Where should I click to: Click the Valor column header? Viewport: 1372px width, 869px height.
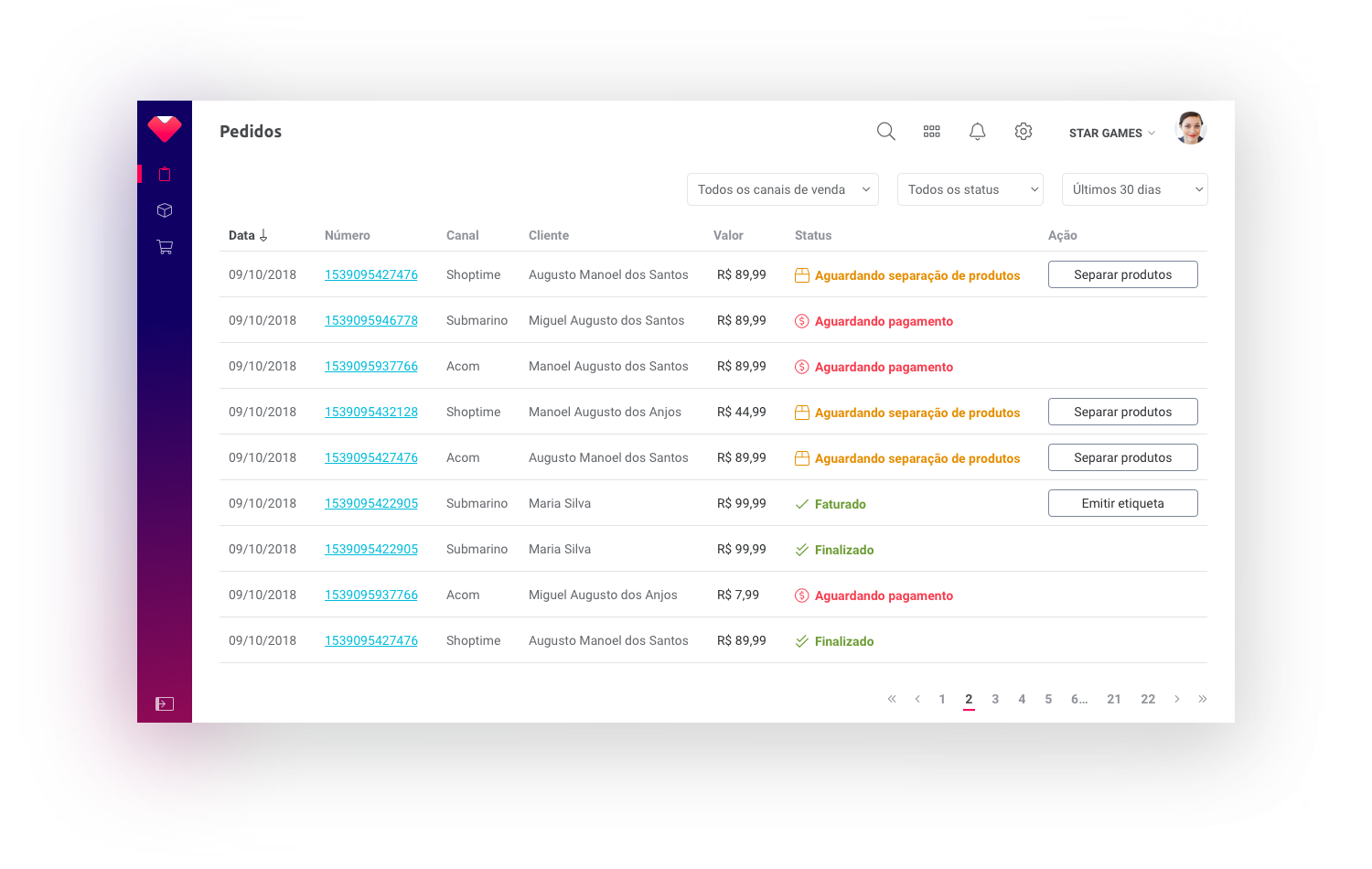[x=728, y=235]
